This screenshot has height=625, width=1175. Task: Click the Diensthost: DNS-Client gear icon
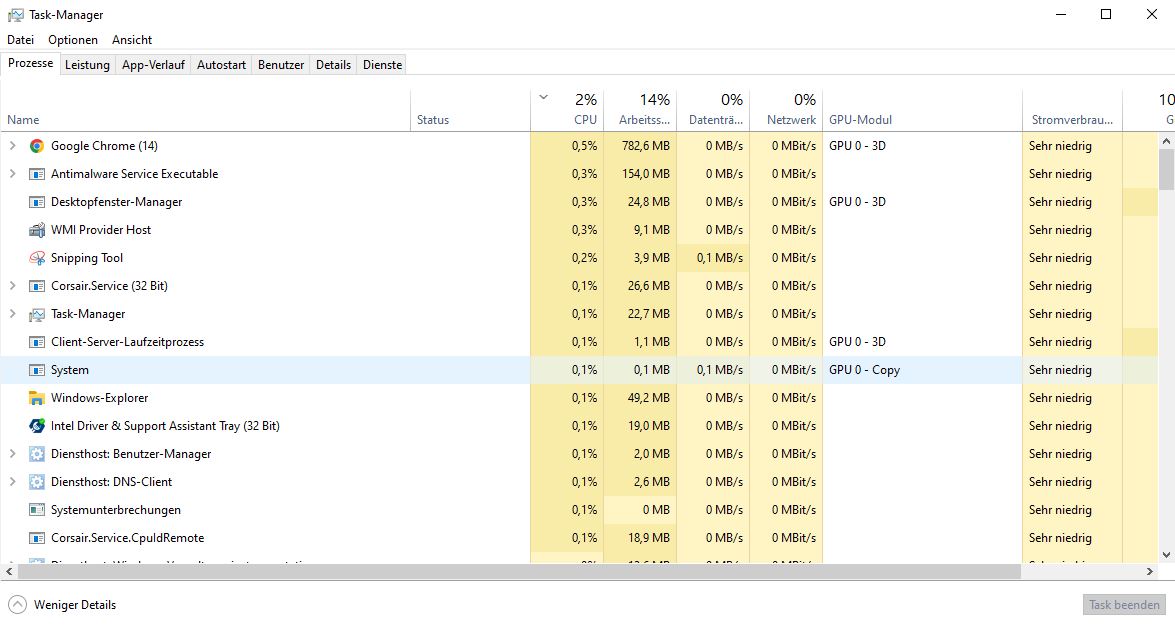coord(37,482)
